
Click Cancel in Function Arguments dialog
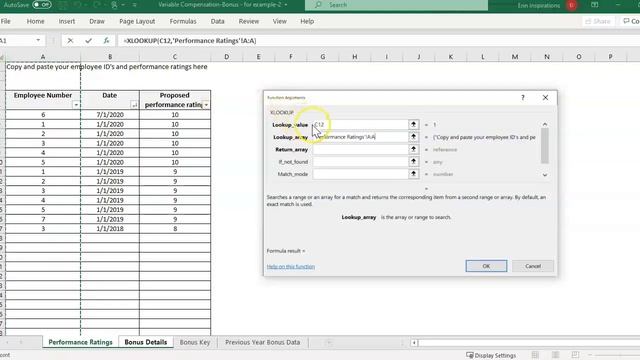533,266
